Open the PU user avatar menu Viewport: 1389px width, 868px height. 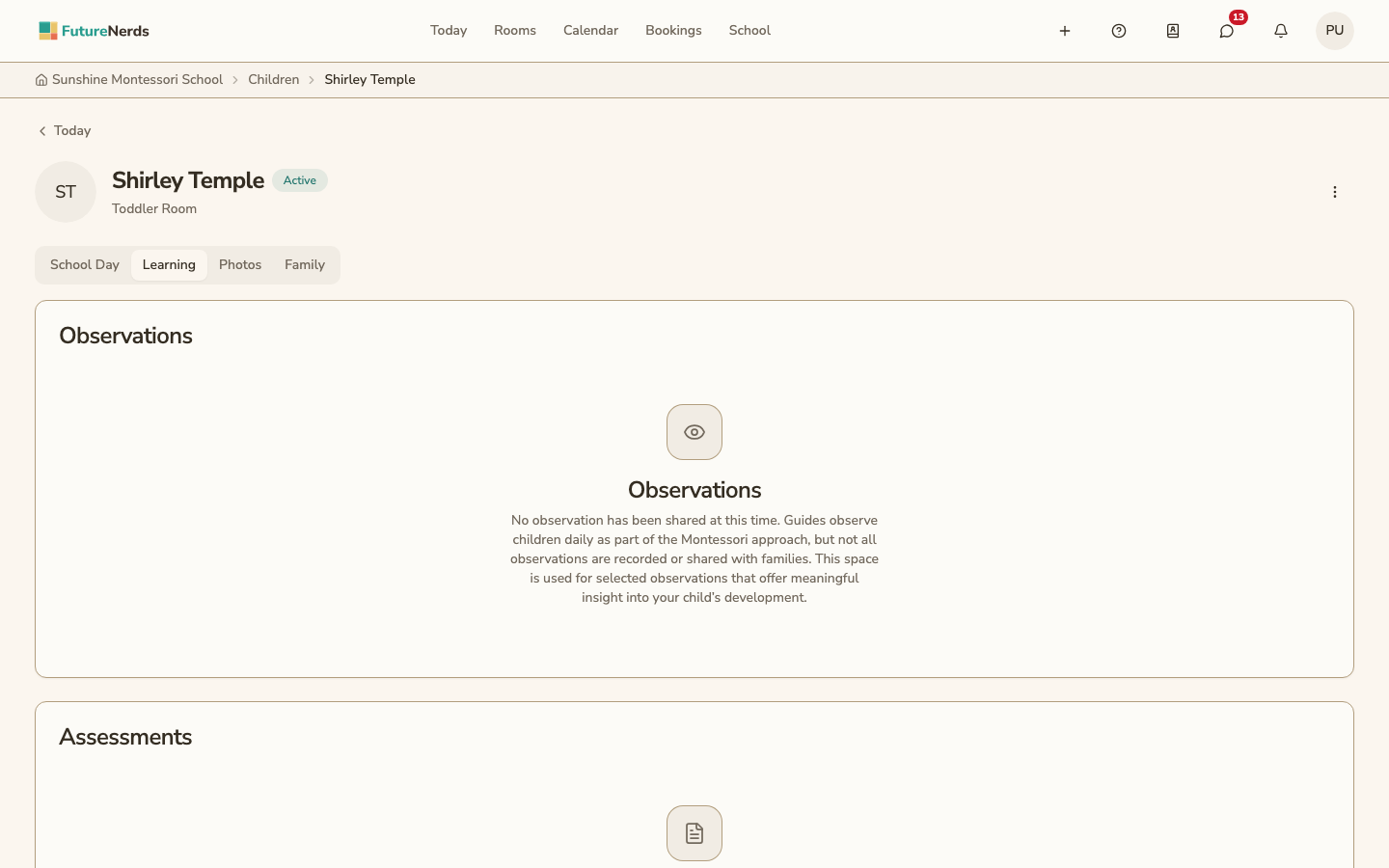point(1335,31)
